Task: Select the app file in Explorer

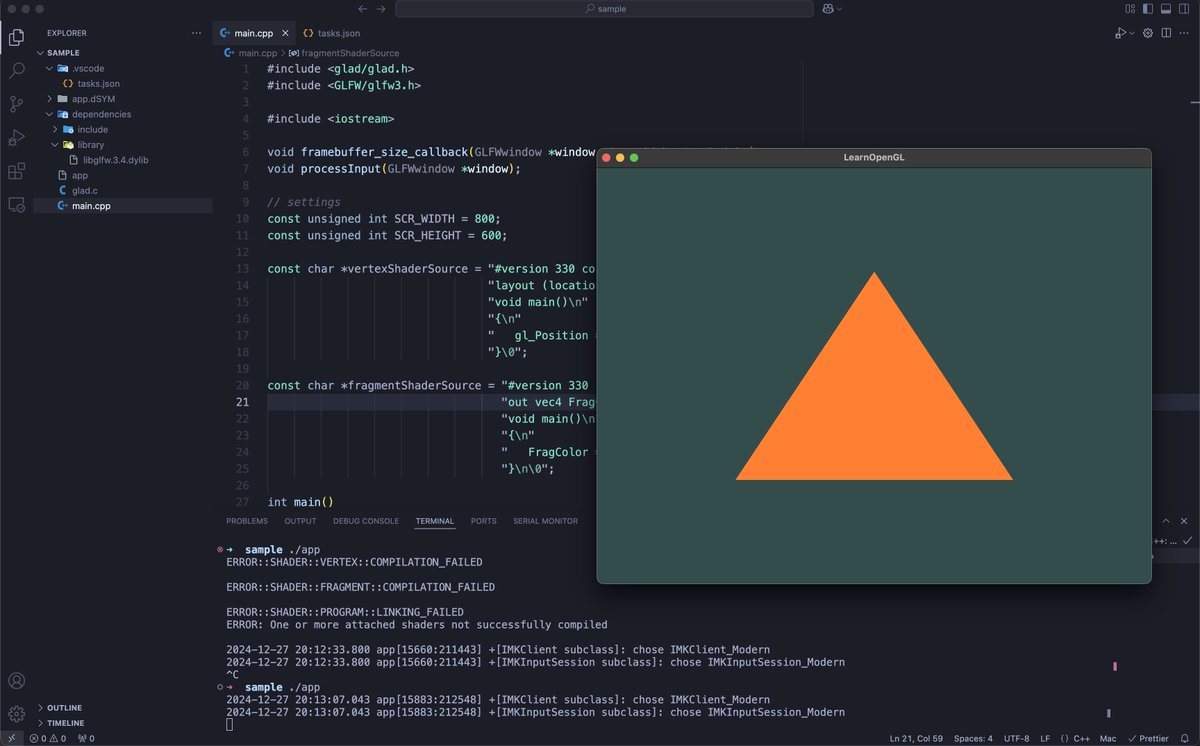Action: 123,175
